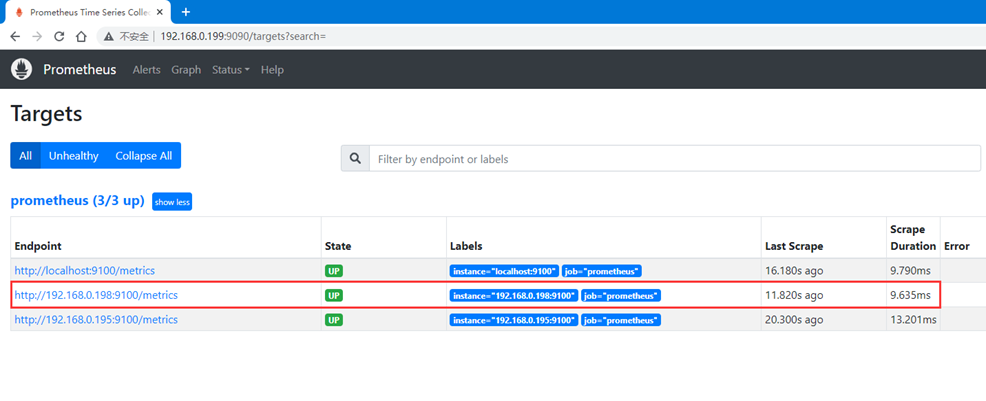Focus the Filter by endpoint or labels field

point(675,158)
